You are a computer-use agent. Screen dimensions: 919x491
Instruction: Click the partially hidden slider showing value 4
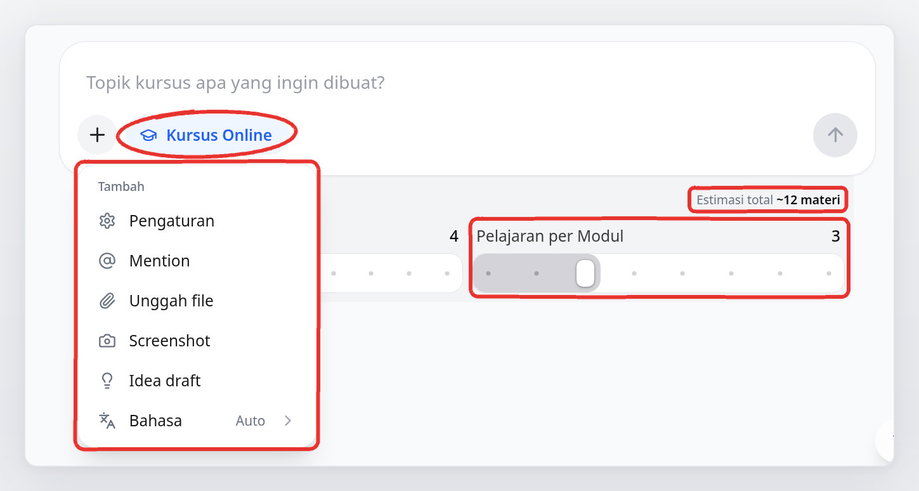(390, 273)
